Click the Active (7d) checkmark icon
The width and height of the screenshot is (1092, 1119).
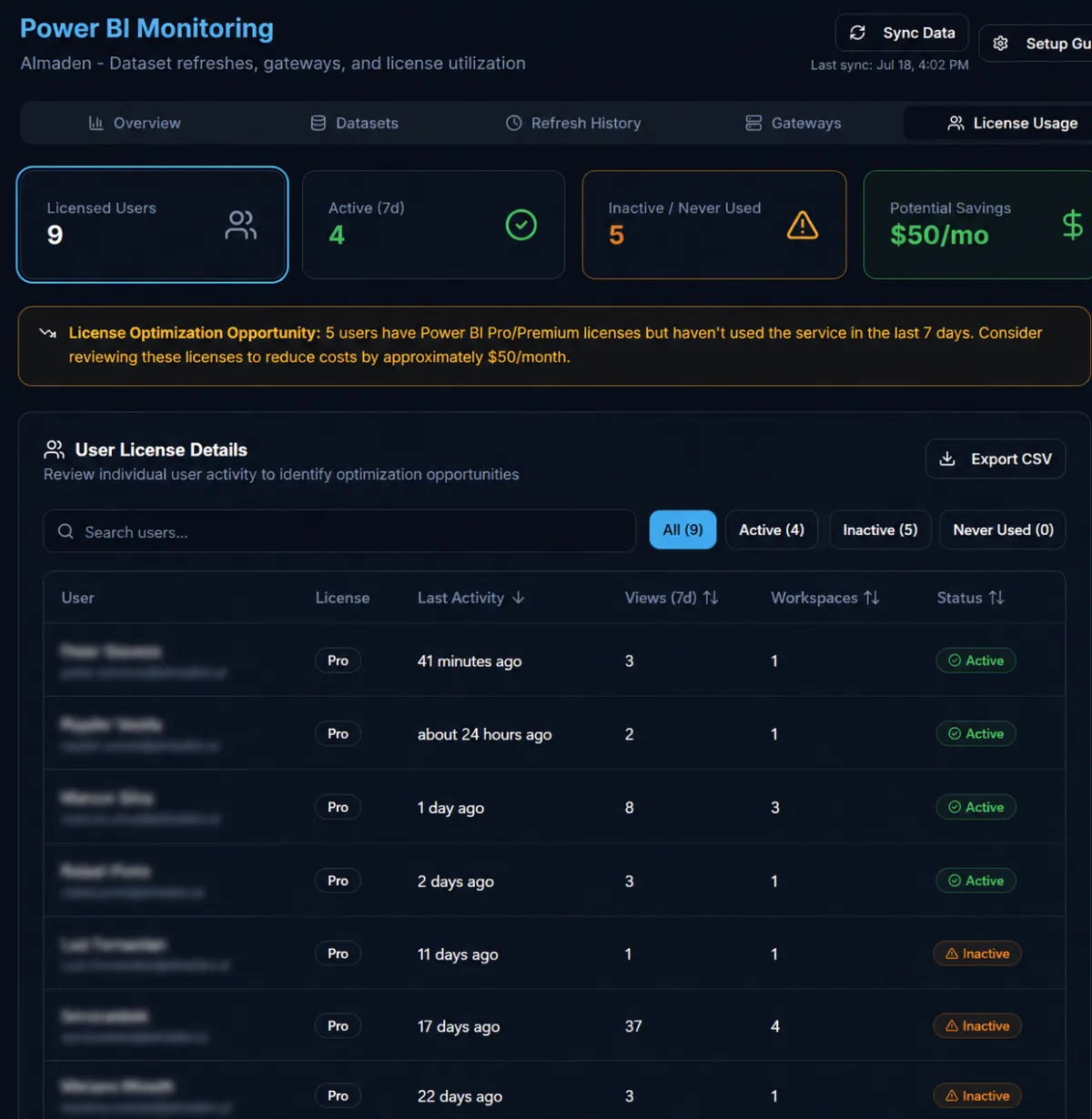coord(521,225)
